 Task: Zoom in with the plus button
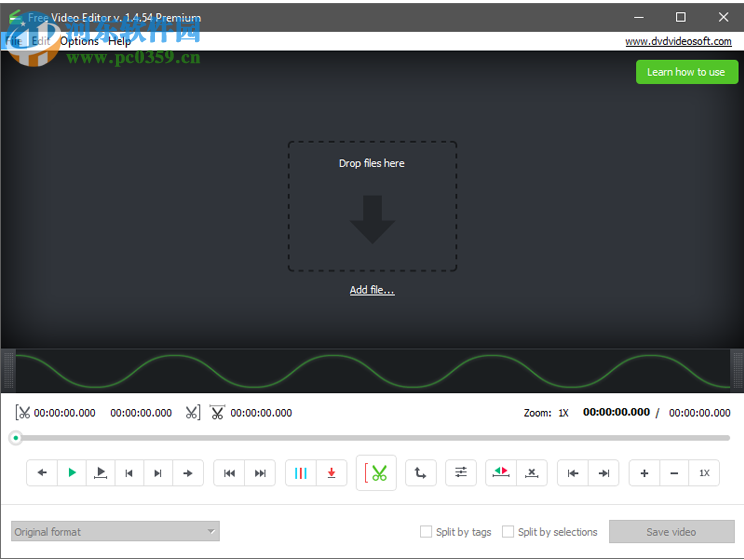click(644, 473)
